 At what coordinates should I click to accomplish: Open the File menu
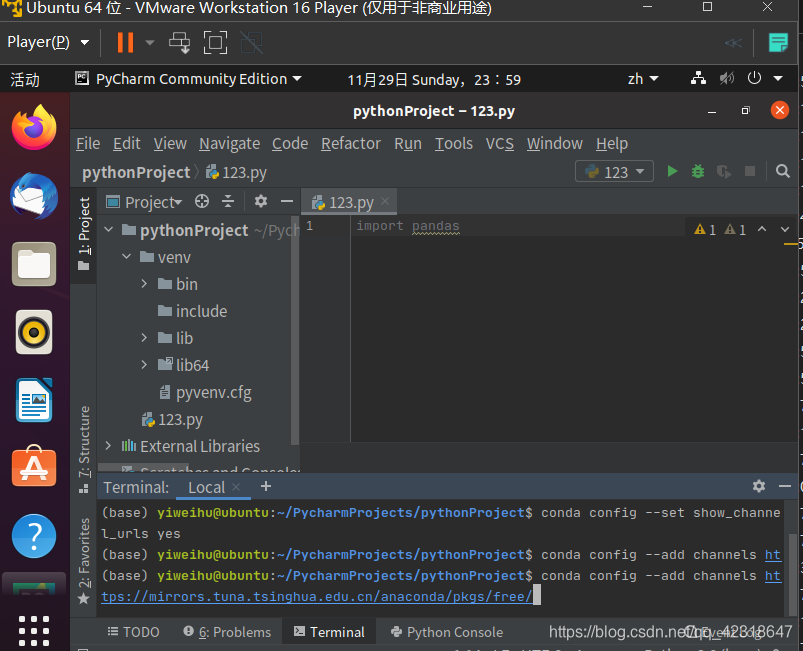point(88,143)
